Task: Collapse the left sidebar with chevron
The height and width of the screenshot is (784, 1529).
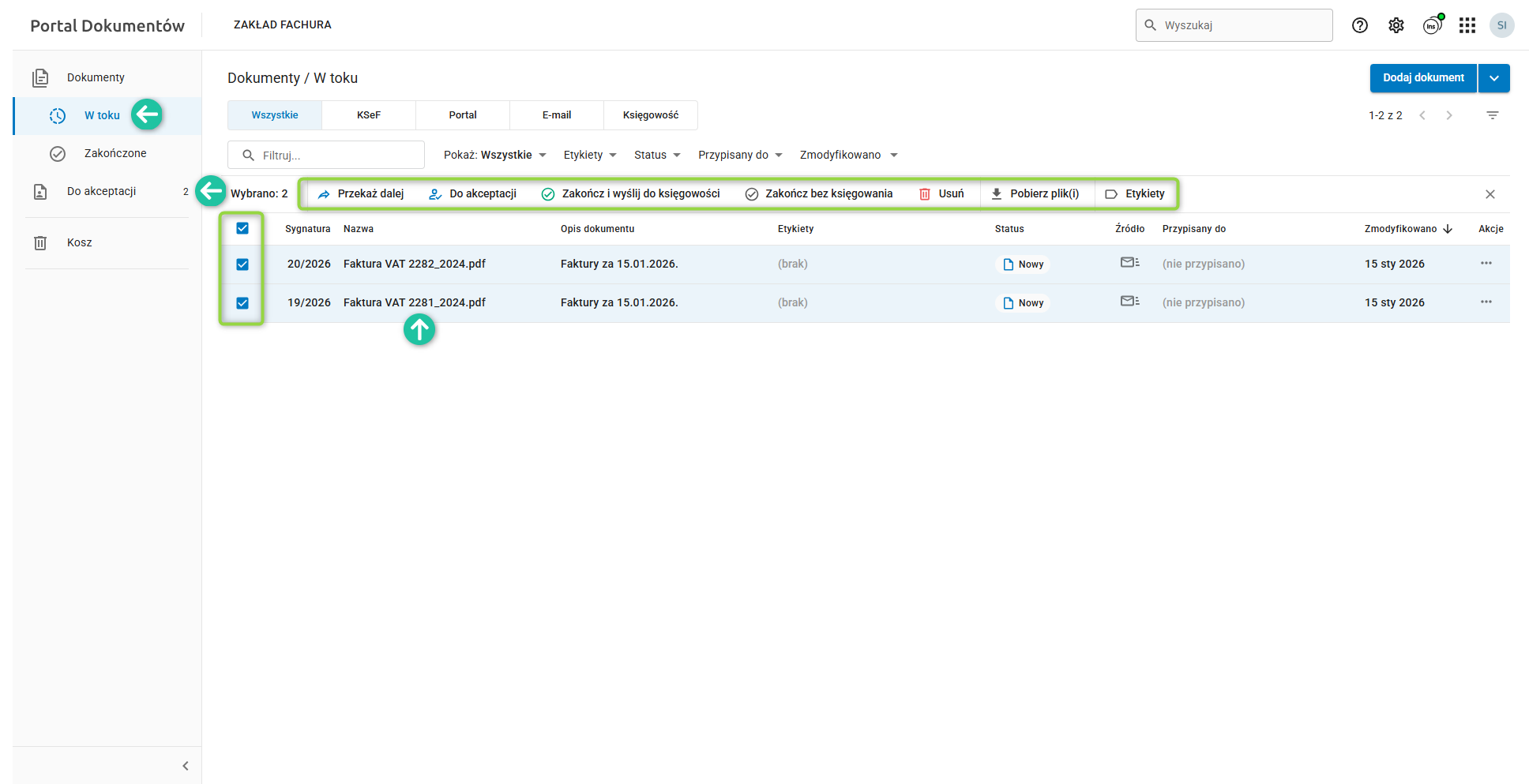Action: (186, 766)
